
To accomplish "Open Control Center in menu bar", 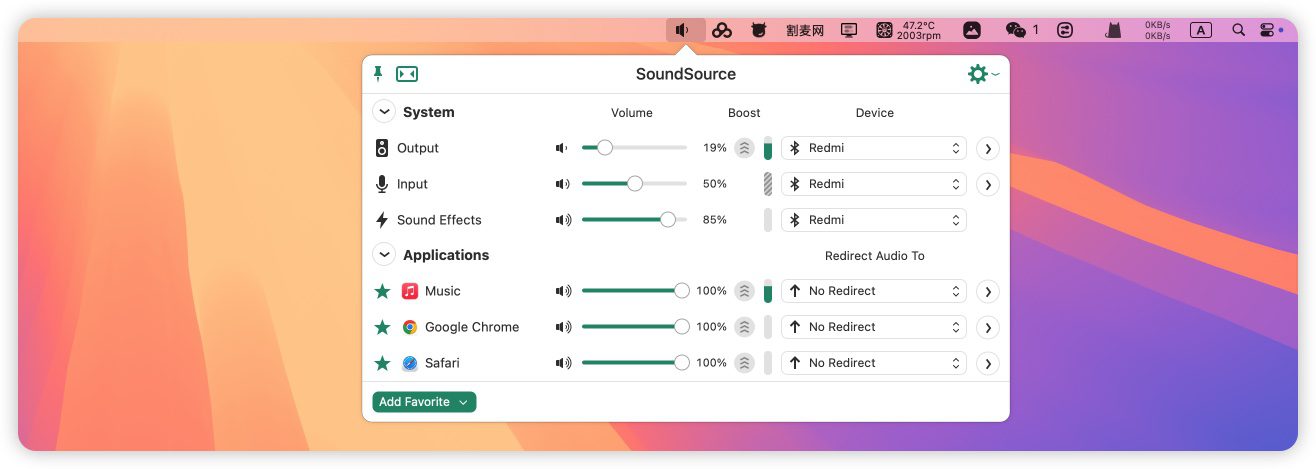I will (1268, 31).
